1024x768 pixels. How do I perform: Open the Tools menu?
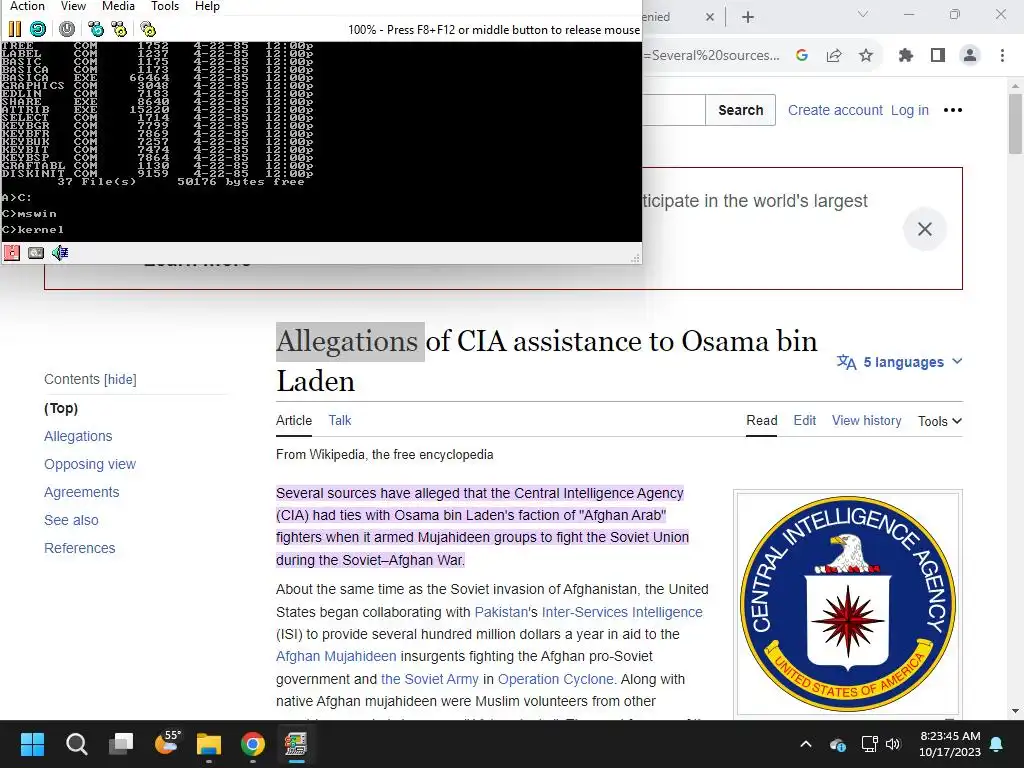coord(165,6)
